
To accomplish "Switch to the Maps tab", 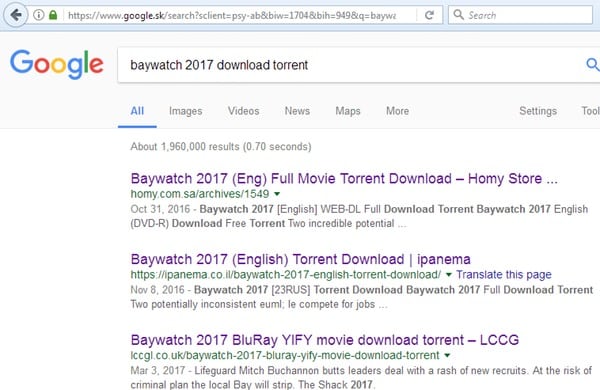I will (348, 111).
